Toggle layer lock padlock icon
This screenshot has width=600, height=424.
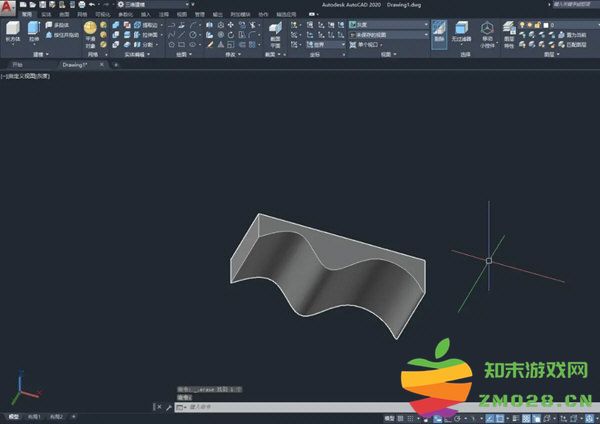pyautogui.click(x=538, y=25)
